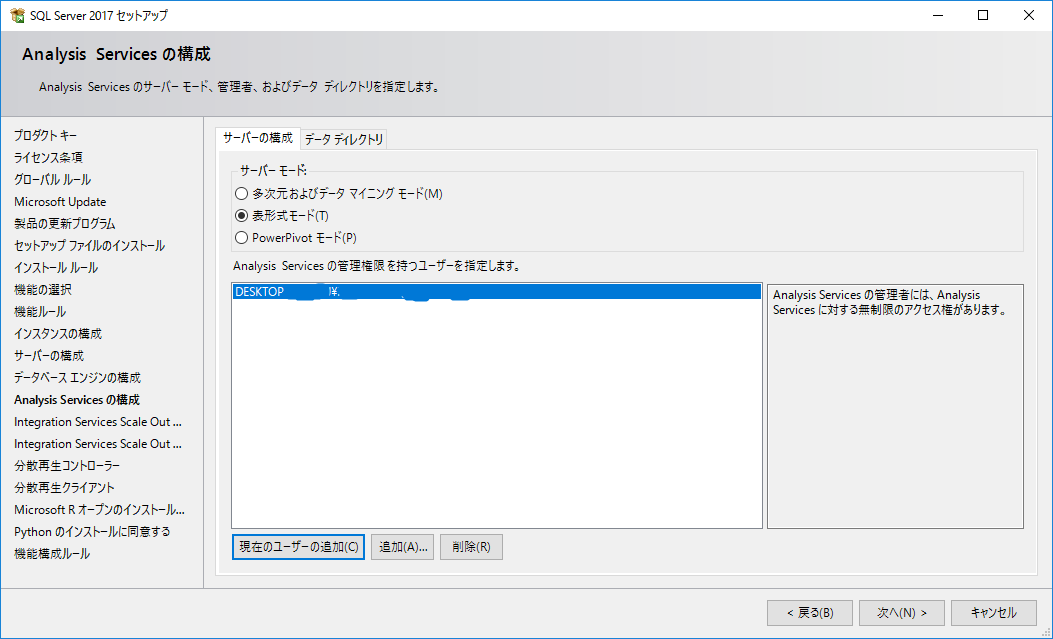Select the multidimensional and data mining mode radio button

coord(240,194)
